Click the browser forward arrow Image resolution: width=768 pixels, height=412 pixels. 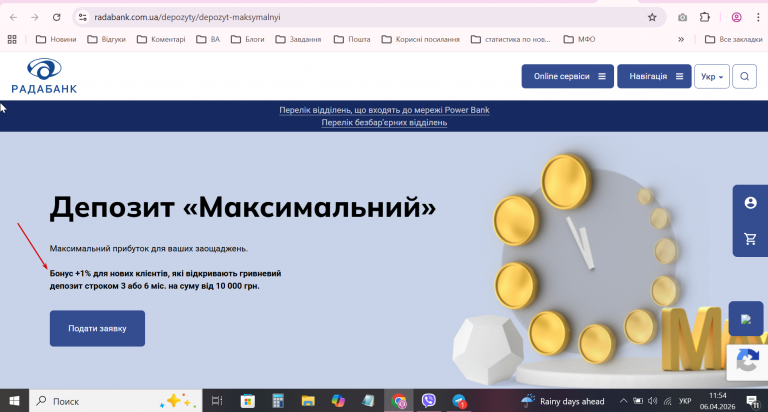click(35, 17)
